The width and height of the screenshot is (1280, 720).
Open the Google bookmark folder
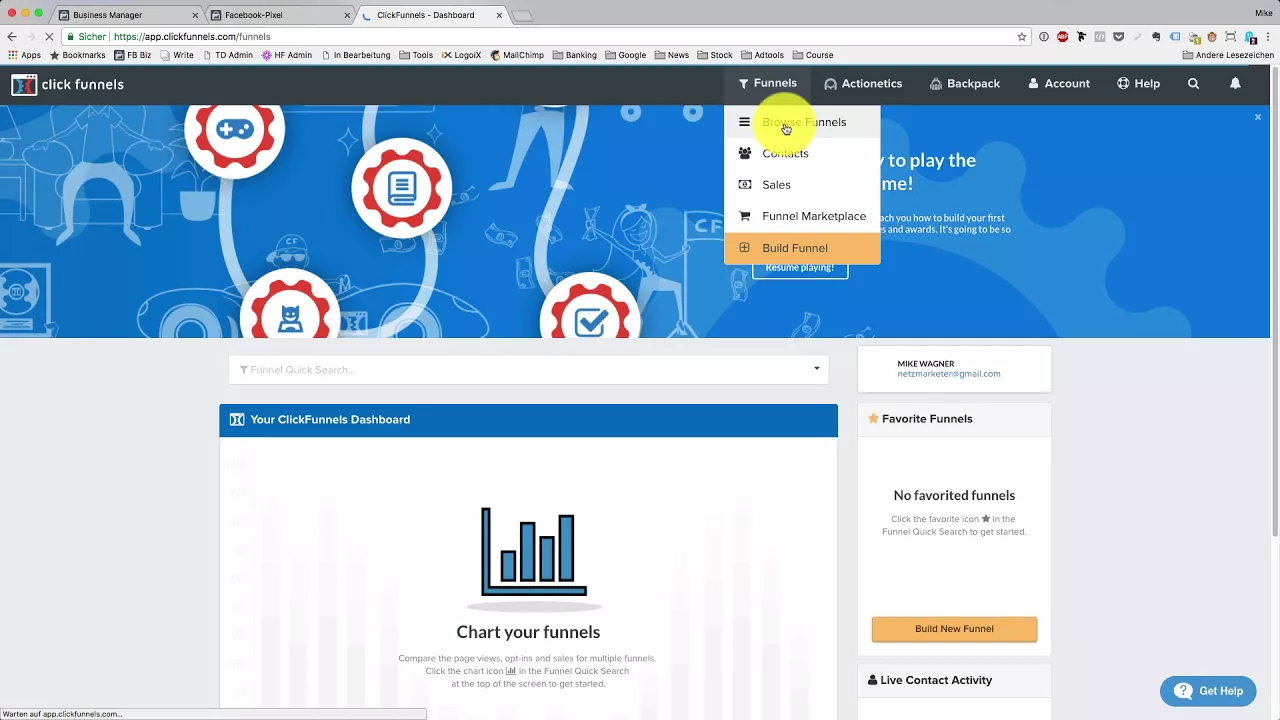(x=626, y=55)
